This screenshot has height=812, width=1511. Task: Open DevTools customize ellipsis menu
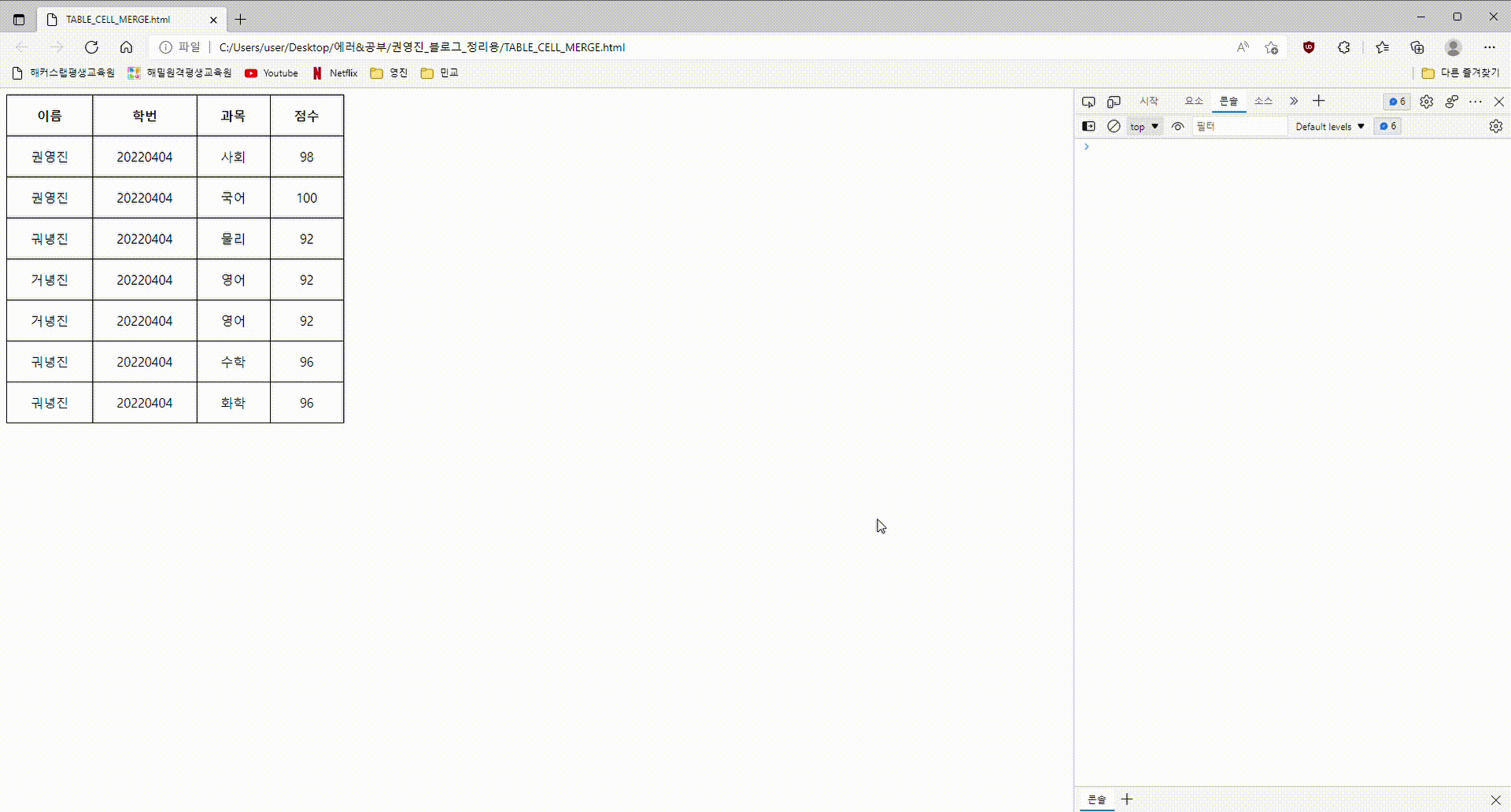1476,101
